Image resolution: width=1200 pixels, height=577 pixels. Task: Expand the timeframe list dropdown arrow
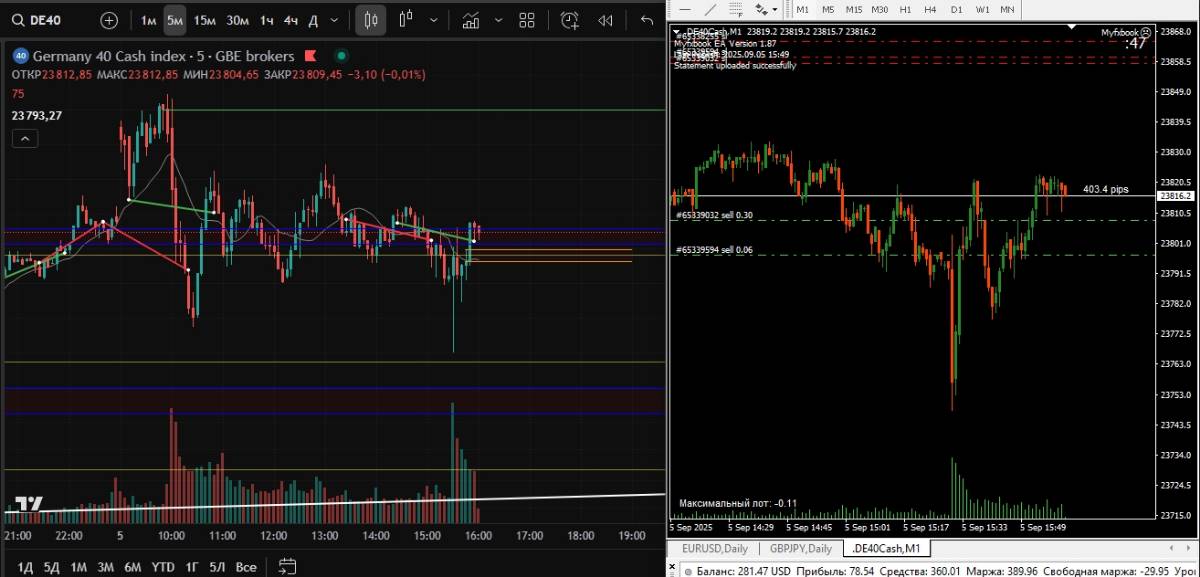[334, 20]
